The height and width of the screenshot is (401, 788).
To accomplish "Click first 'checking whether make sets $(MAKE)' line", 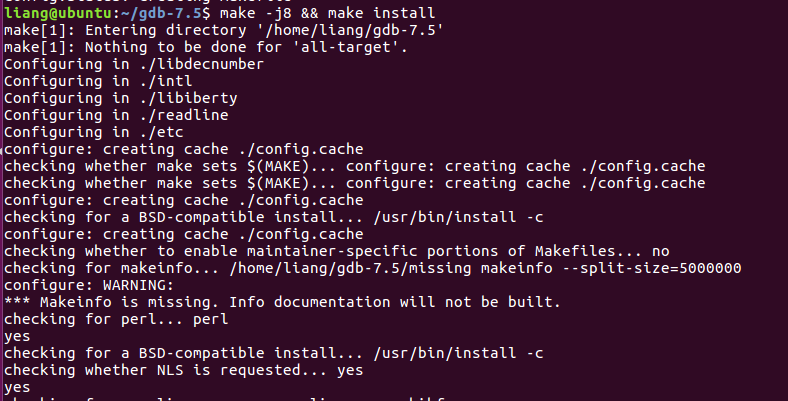I will point(354,167).
